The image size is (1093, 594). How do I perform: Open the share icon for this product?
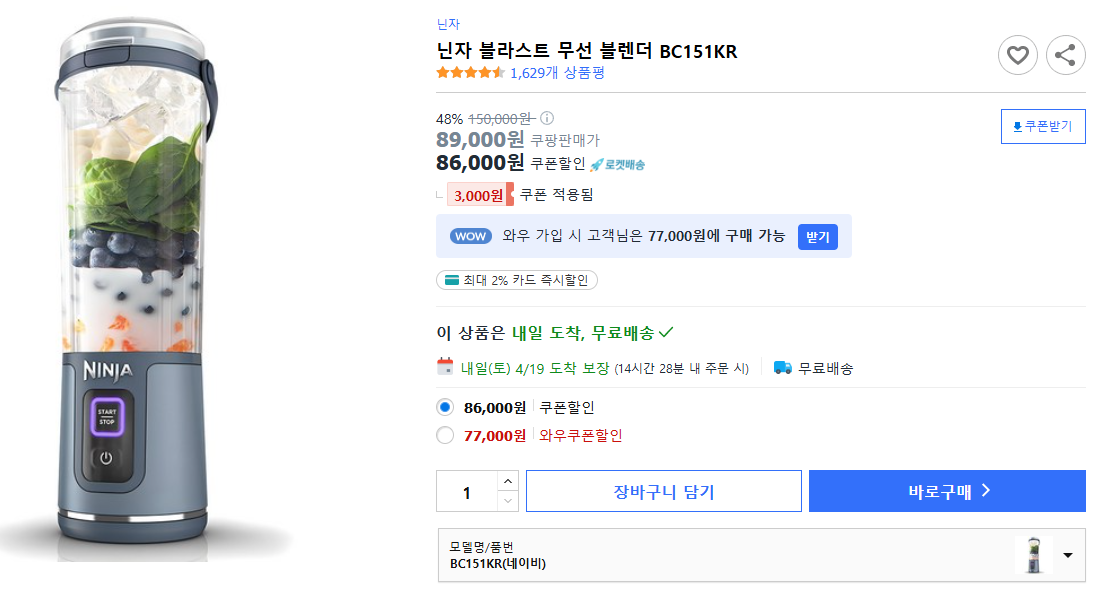[x=1065, y=55]
